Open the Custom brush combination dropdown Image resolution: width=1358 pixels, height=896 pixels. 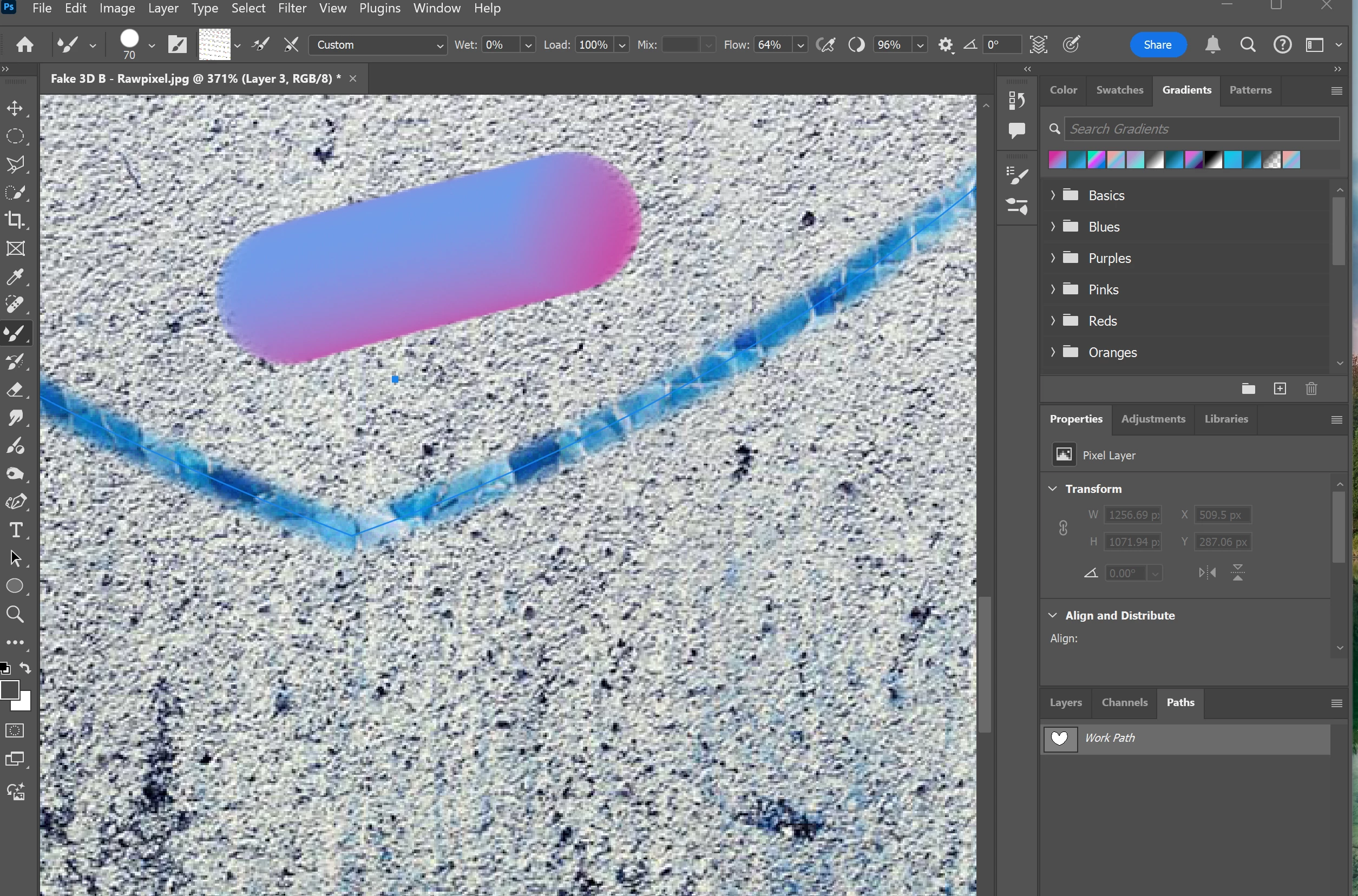pyautogui.click(x=378, y=45)
